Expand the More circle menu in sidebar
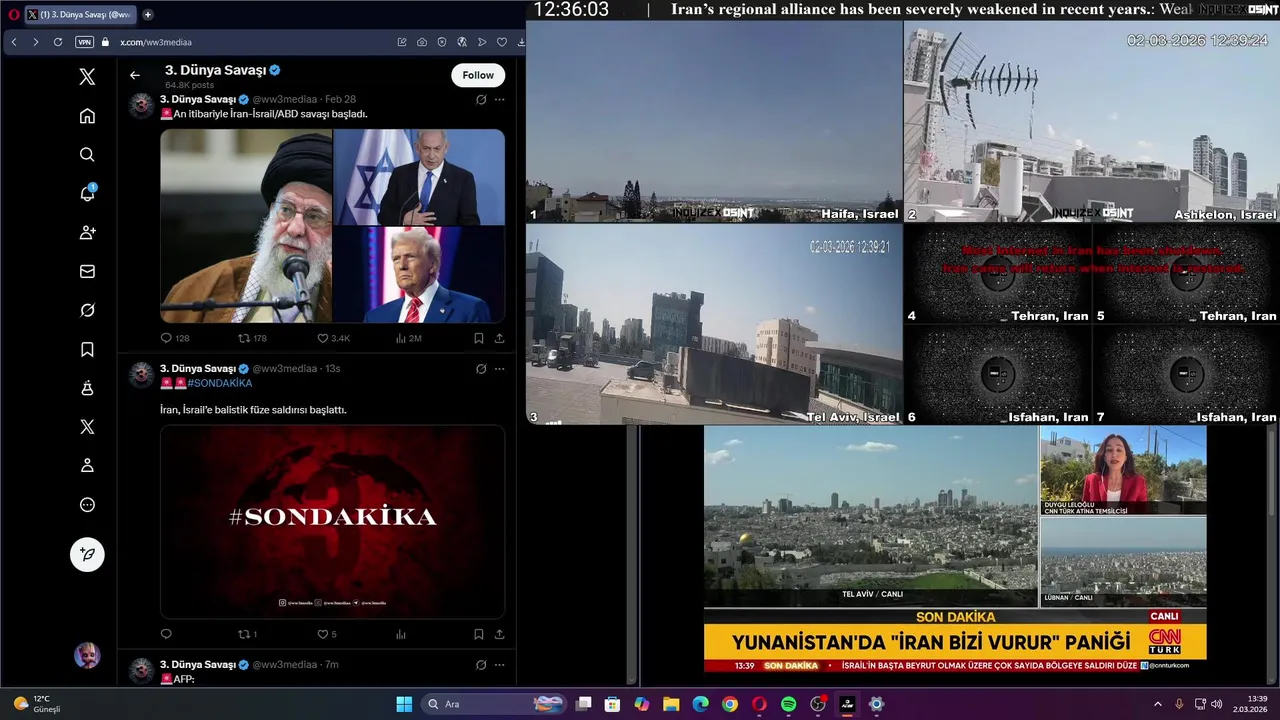1280x720 pixels. tap(87, 505)
